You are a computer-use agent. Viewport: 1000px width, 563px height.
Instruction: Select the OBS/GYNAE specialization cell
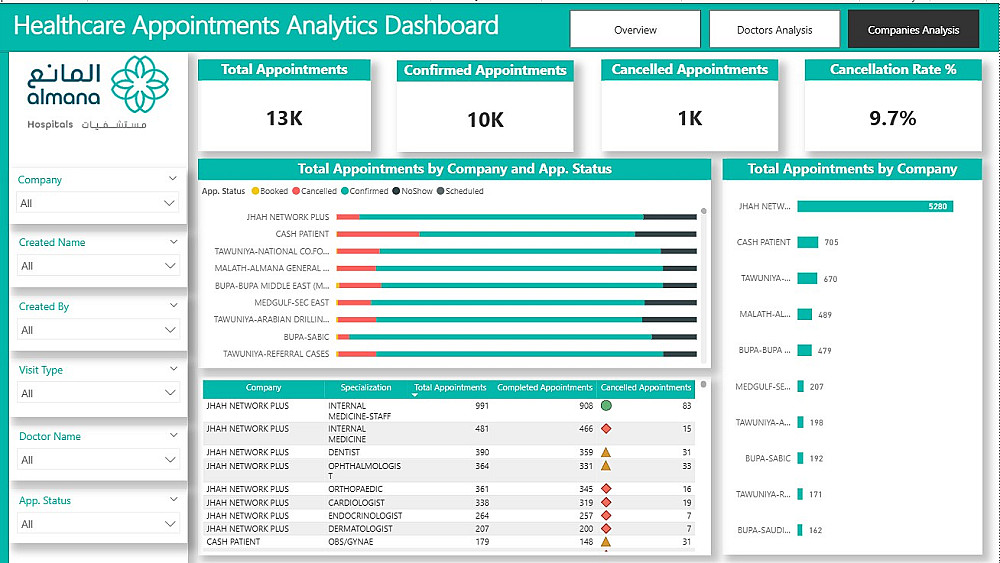click(351, 542)
